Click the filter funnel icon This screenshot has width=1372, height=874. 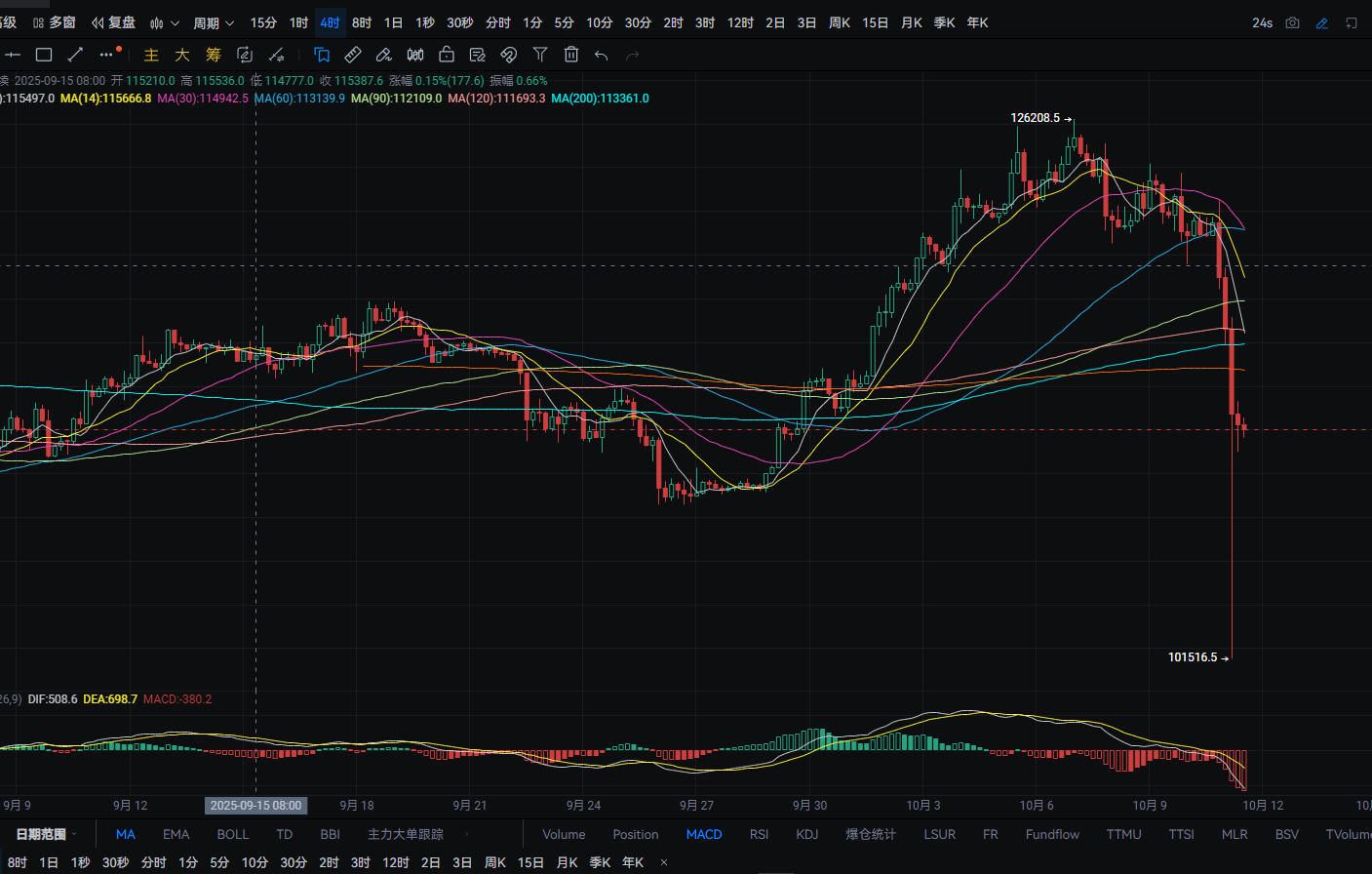[x=540, y=55]
